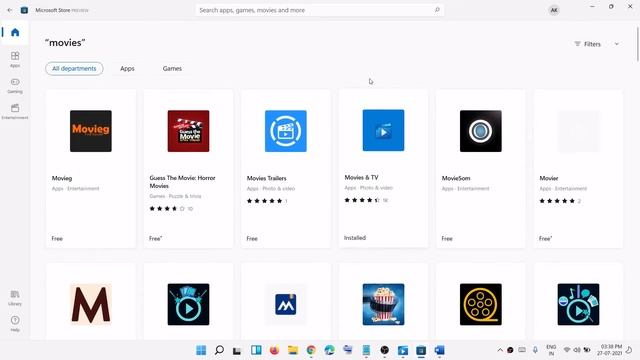This screenshot has width=640, height=360.
Task: Click the back arrow in title bar
Action: pos(10,10)
